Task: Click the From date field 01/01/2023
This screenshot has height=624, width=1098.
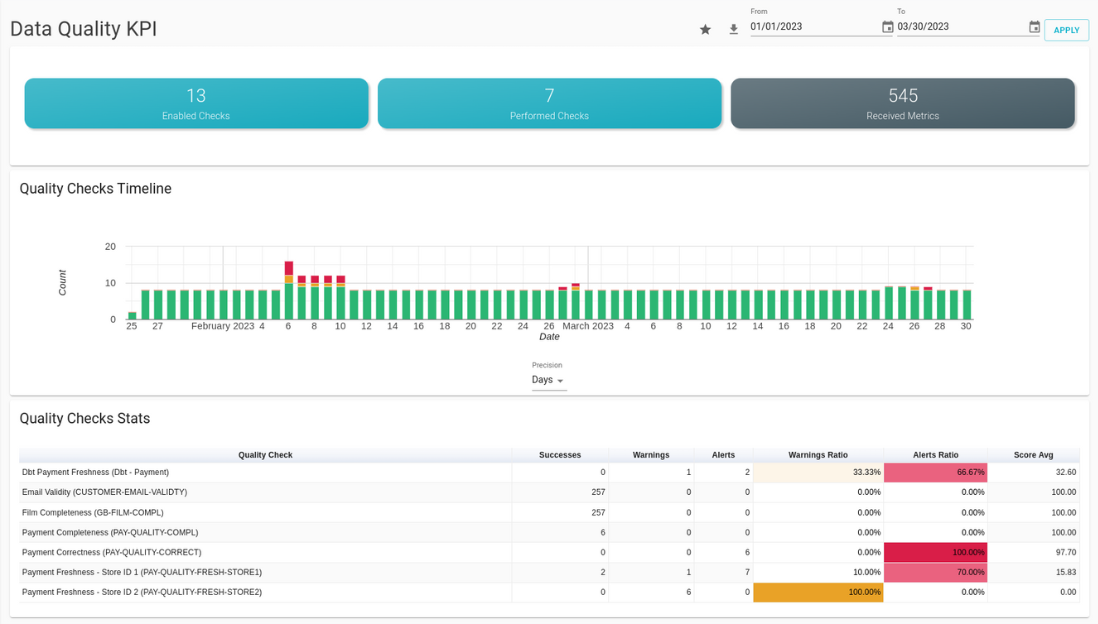Action: pyautogui.click(x=814, y=27)
